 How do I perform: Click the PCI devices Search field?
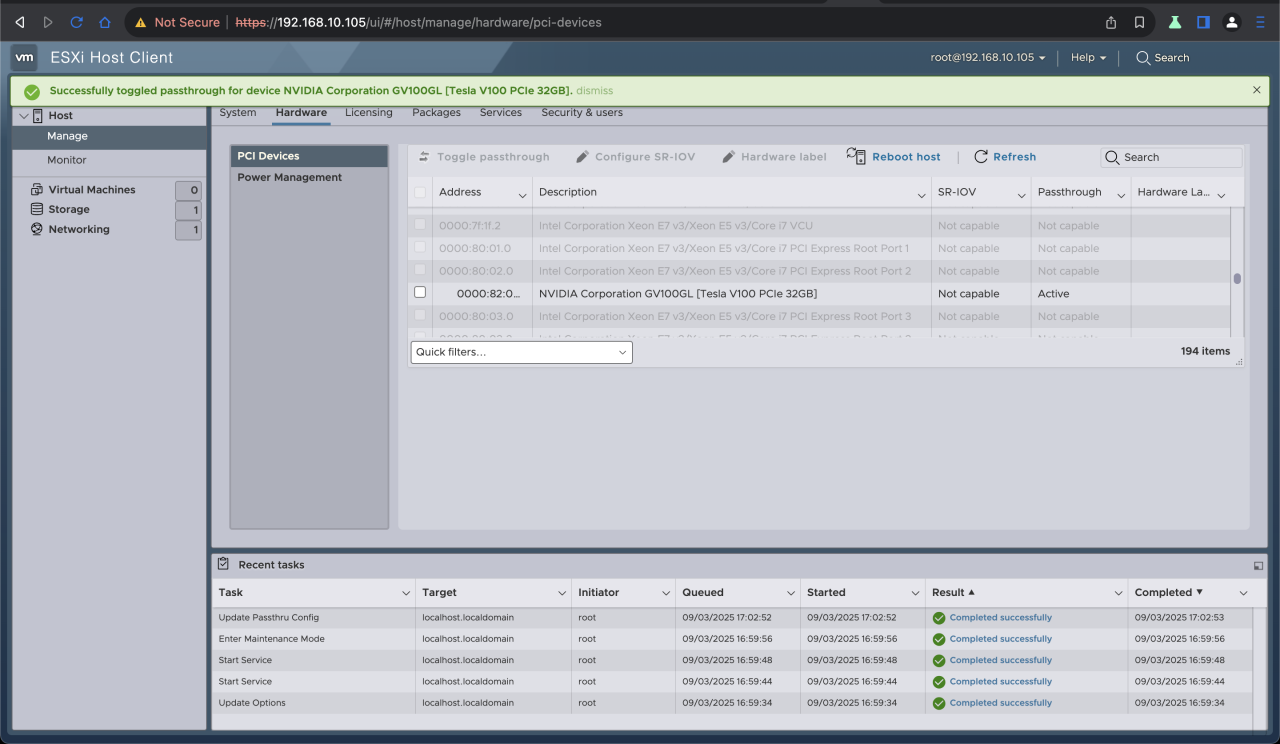pos(1172,157)
